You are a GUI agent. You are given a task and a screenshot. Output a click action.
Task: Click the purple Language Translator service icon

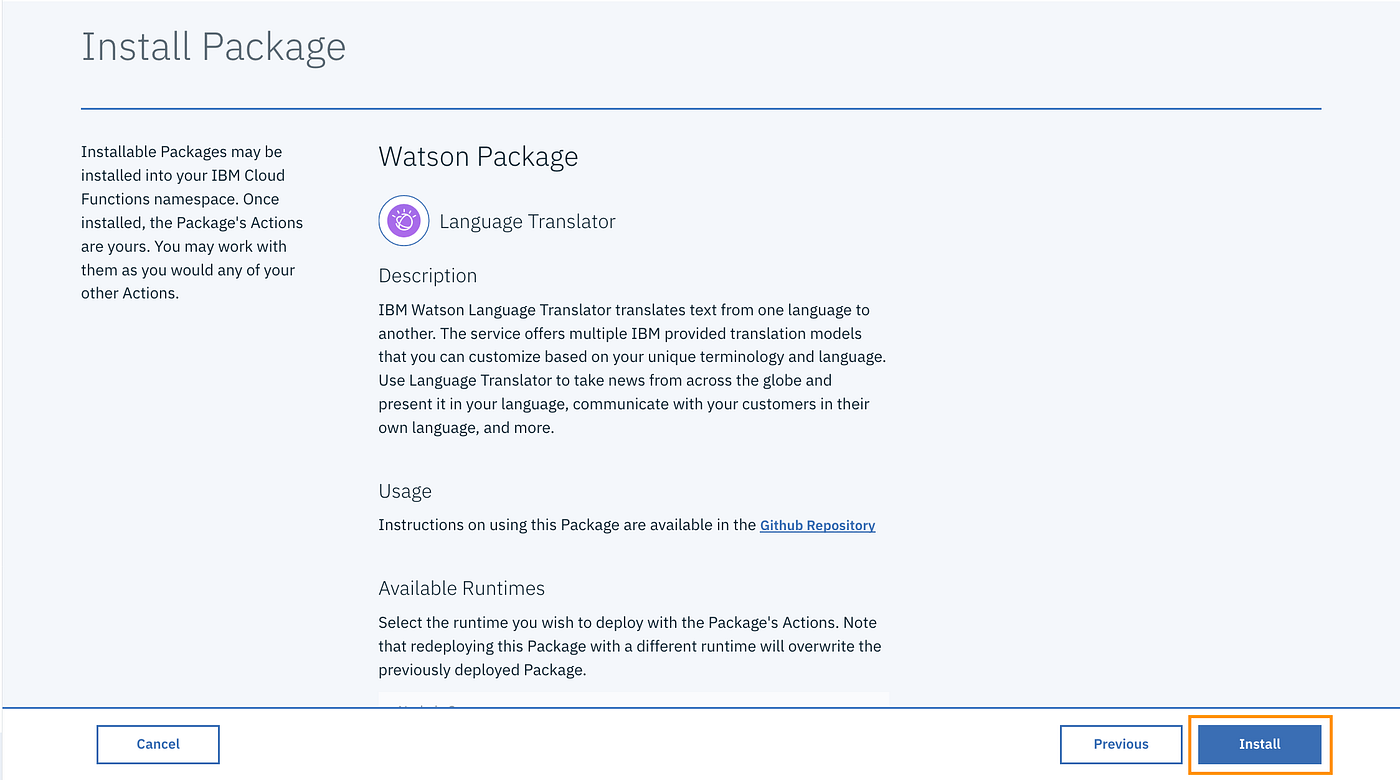pyautogui.click(x=404, y=221)
